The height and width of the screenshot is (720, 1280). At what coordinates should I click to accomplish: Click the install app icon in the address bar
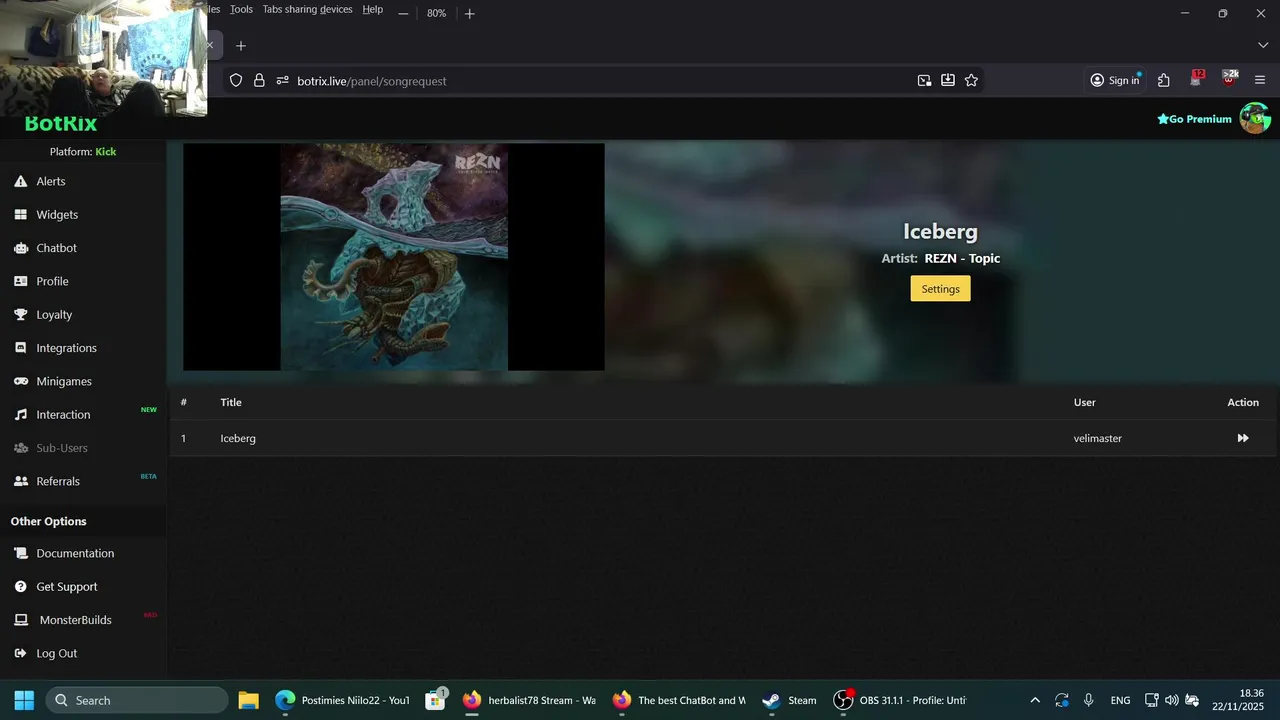coord(947,80)
